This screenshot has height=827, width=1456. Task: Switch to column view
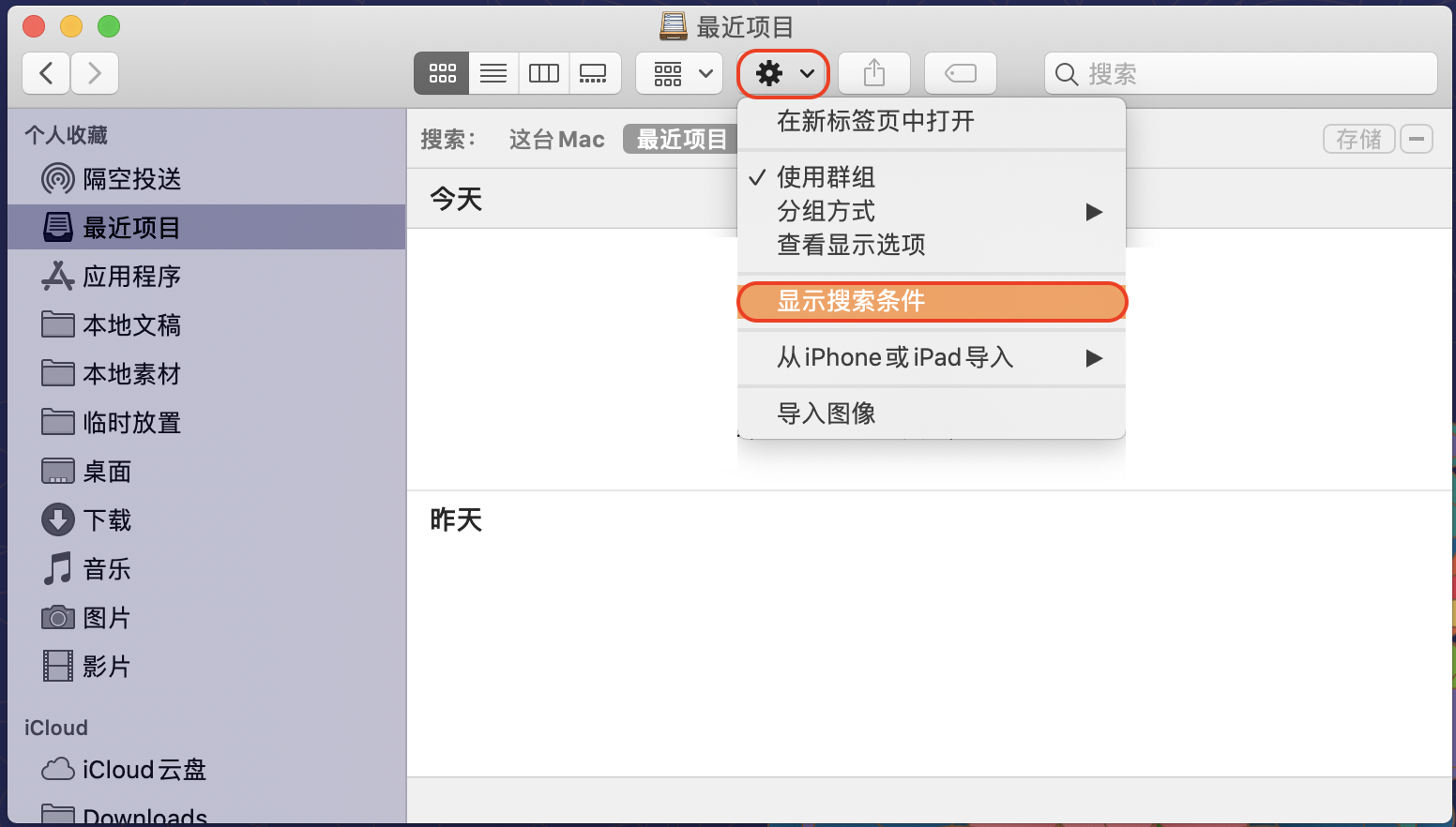tap(544, 73)
